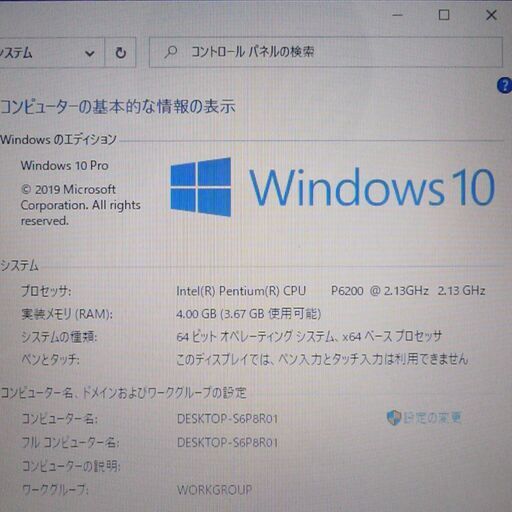Maximize the System window
This screenshot has width=512, height=512.
click(x=444, y=15)
